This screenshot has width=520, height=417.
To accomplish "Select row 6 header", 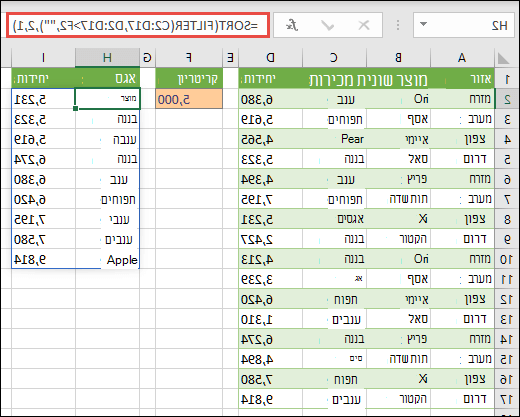I will point(507,179).
